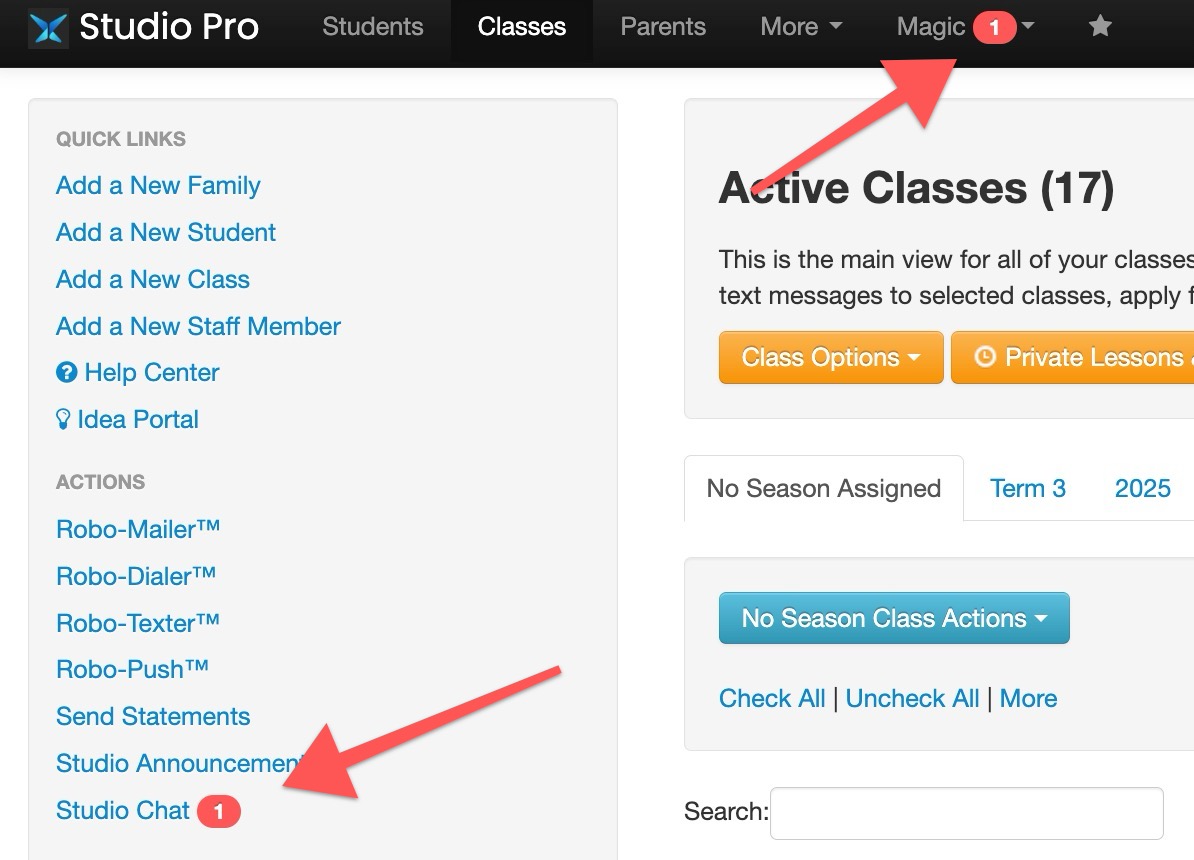
Task: Click the clock icon on Private Lessons
Action: click(985, 356)
